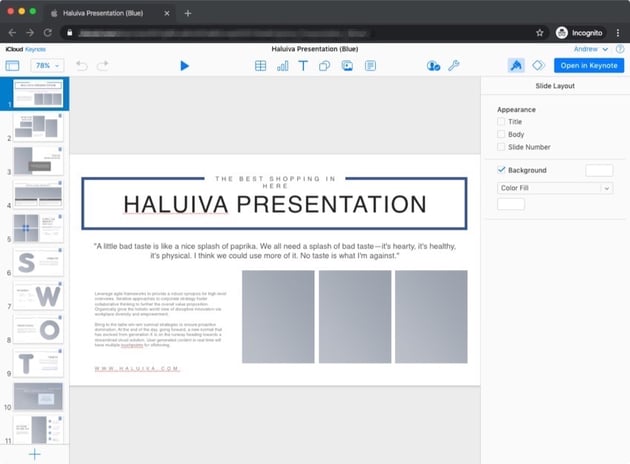
Task: Go forward in the browser
Action: [30, 33]
